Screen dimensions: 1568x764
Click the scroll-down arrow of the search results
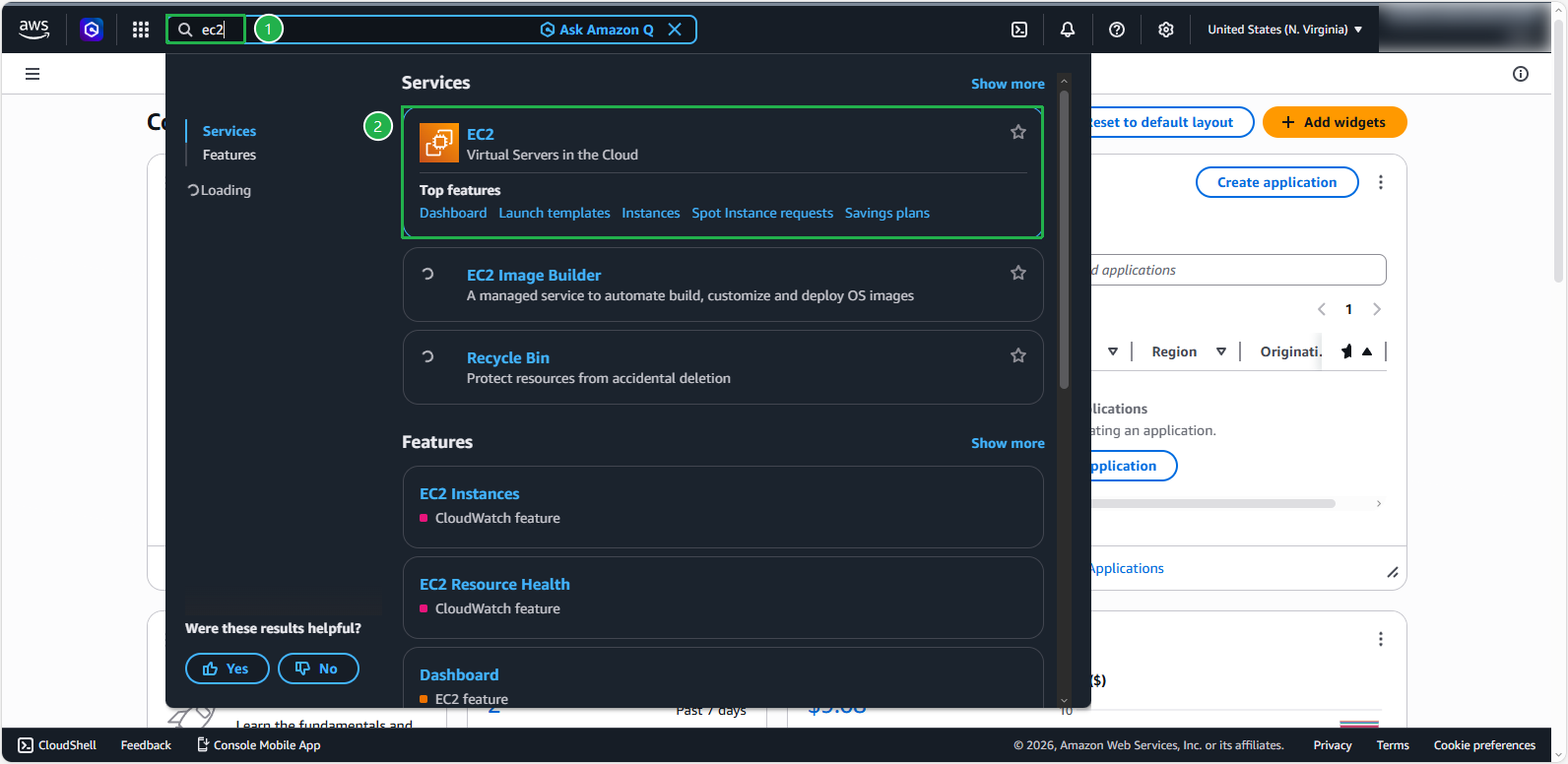pos(1064,700)
